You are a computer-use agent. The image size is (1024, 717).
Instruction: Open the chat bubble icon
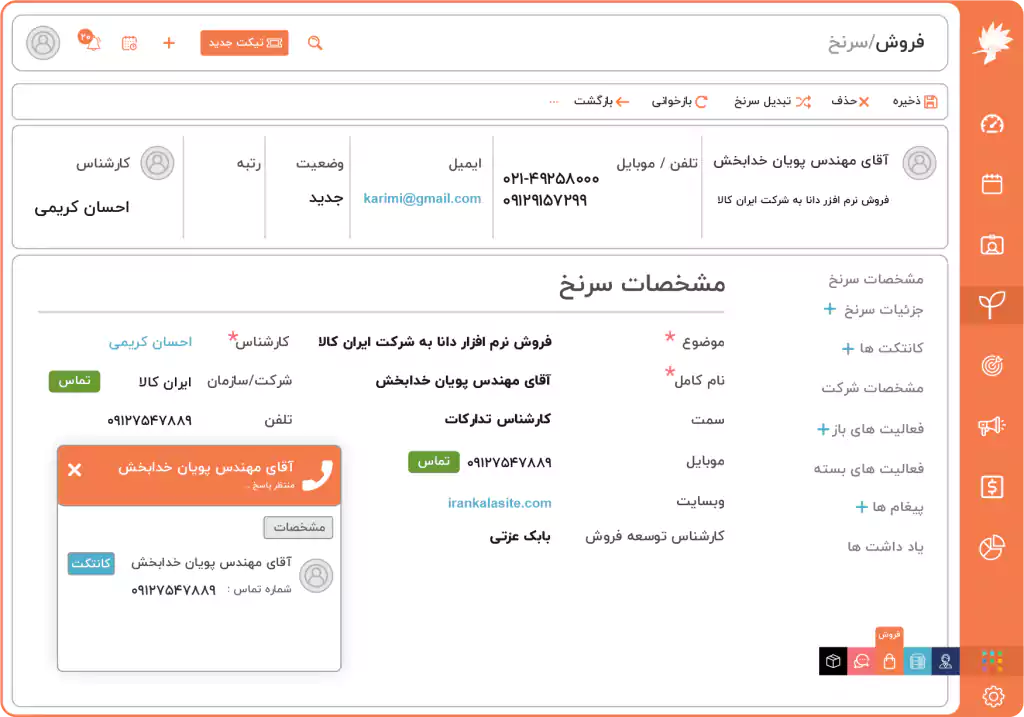click(x=860, y=661)
